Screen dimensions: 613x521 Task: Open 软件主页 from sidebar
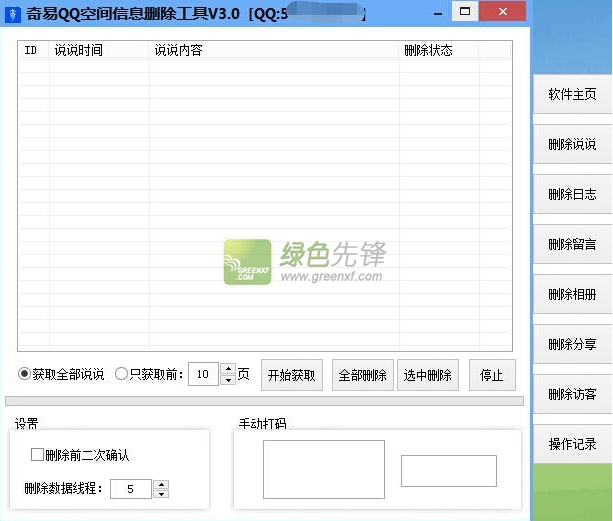(x=572, y=94)
